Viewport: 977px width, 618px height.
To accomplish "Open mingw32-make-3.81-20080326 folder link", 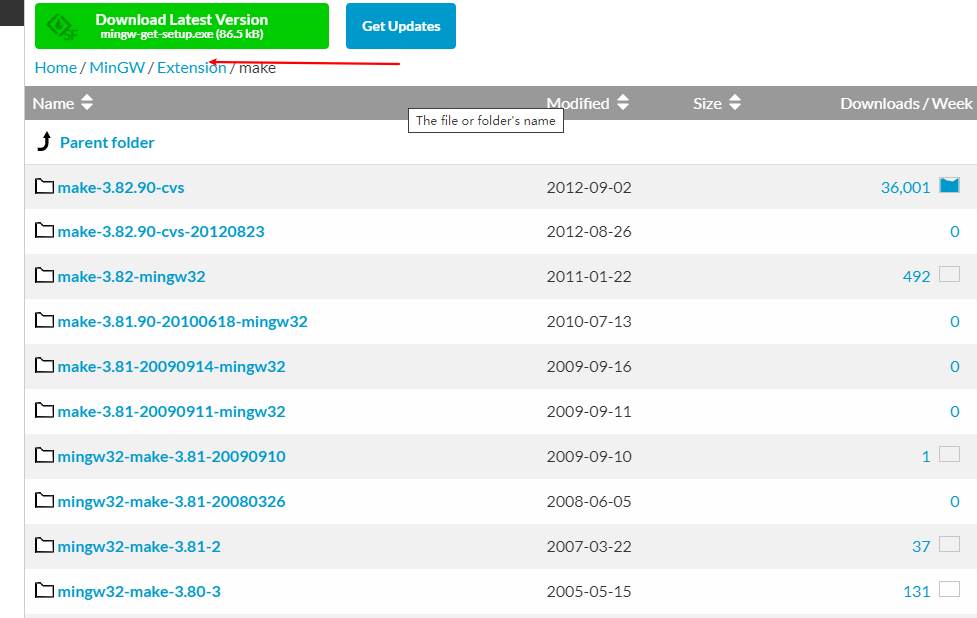I will 171,502.
